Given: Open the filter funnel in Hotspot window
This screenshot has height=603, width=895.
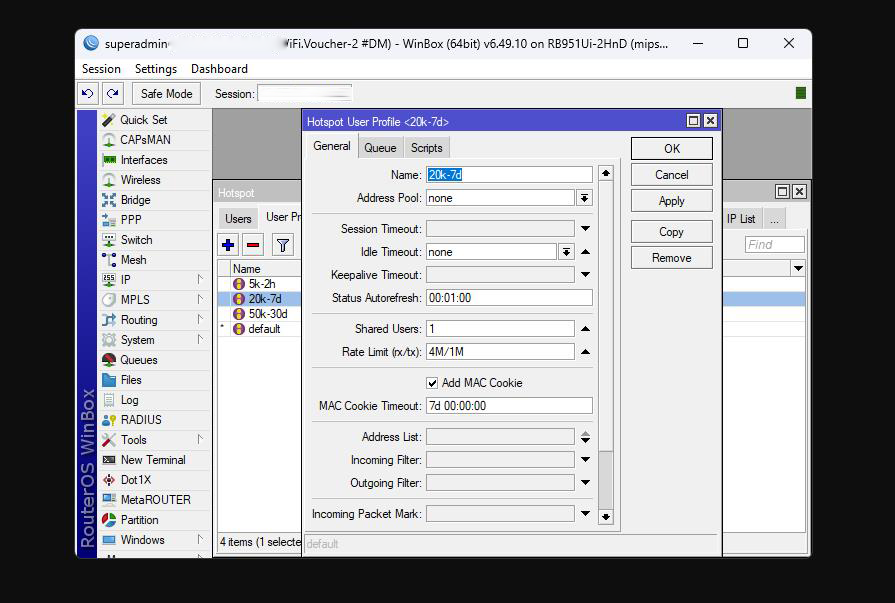Looking at the screenshot, I should click(283, 246).
